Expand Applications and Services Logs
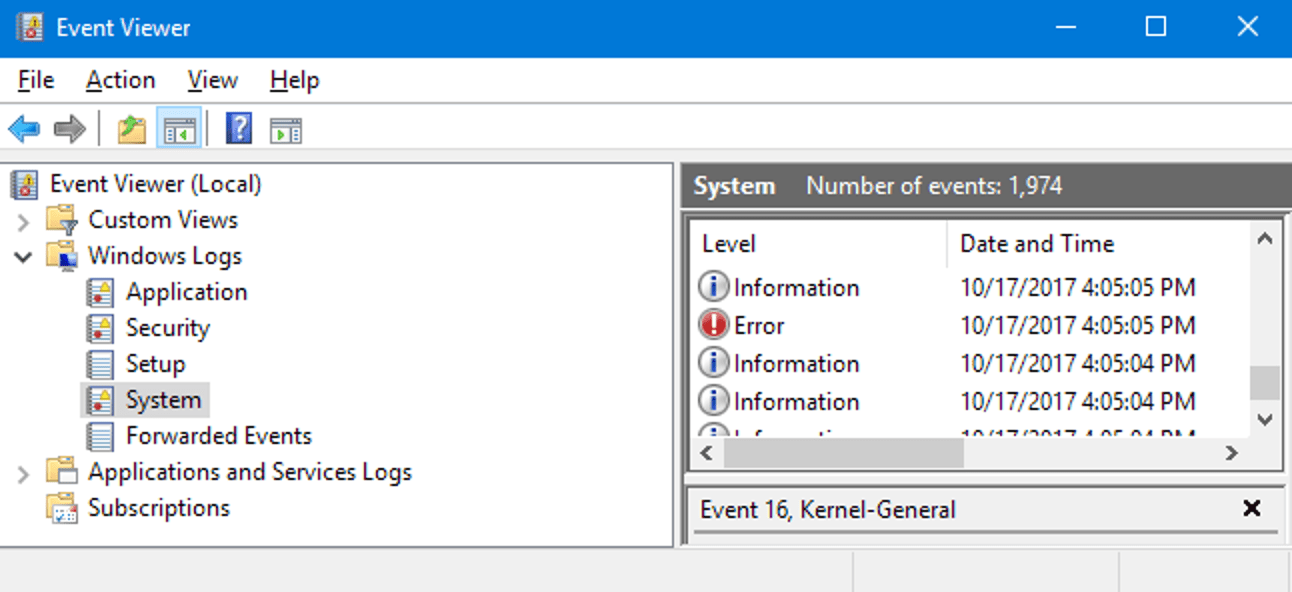Viewport: 1292px width, 592px height. click(x=22, y=471)
